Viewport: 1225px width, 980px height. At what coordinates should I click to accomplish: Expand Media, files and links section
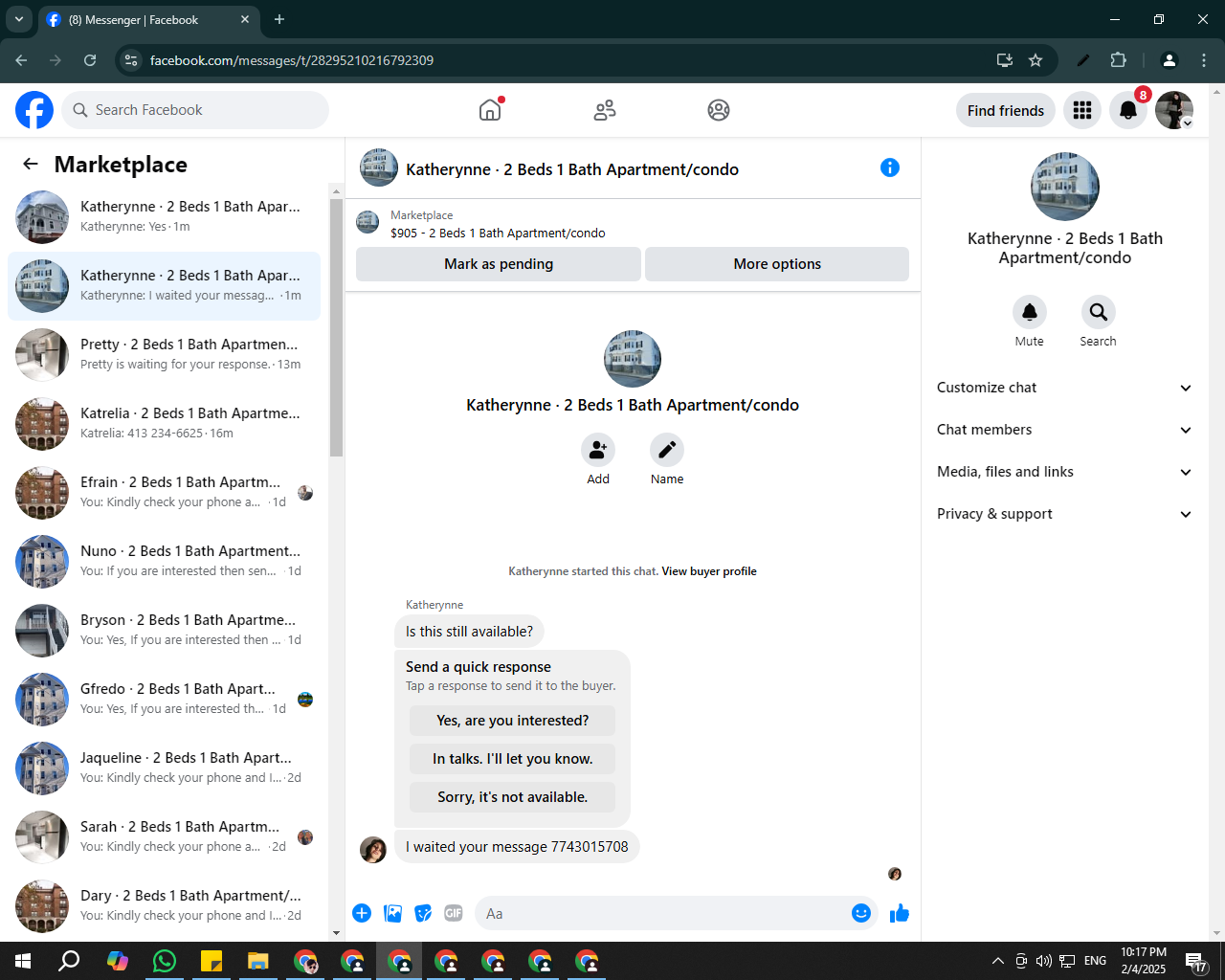coord(1065,472)
